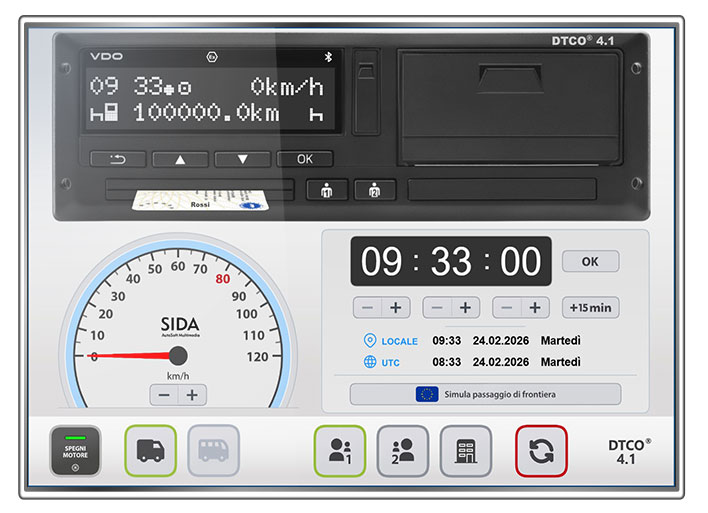
Task: Add 15 minutes to the clock
Action: pos(590,307)
